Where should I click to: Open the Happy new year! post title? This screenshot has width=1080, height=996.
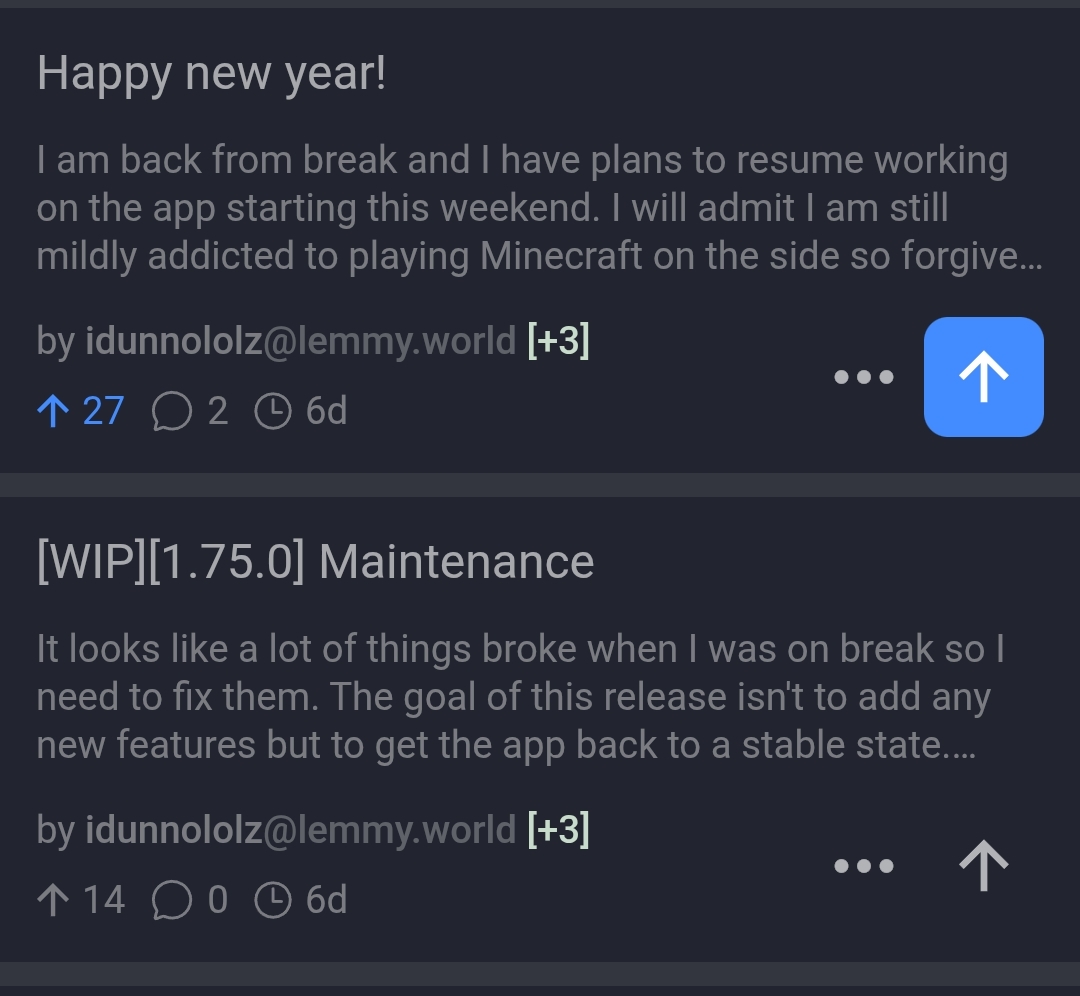[211, 74]
